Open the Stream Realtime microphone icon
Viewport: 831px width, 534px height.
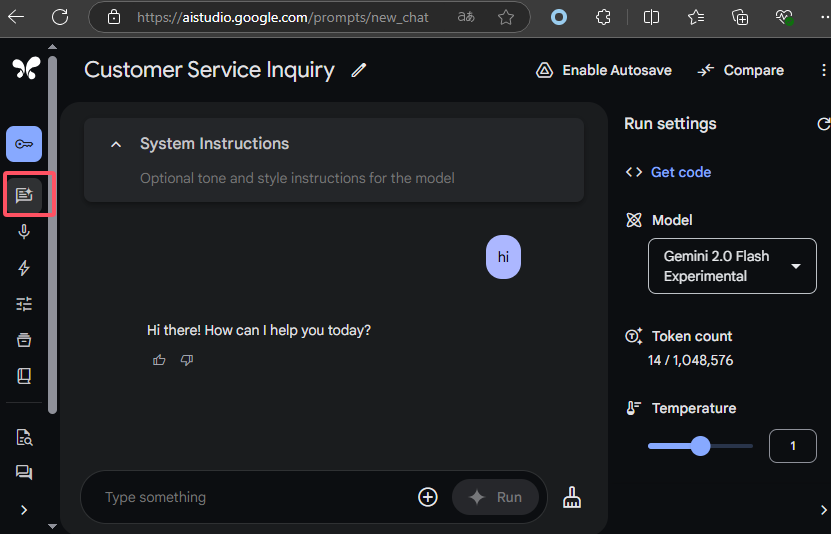(24, 232)
